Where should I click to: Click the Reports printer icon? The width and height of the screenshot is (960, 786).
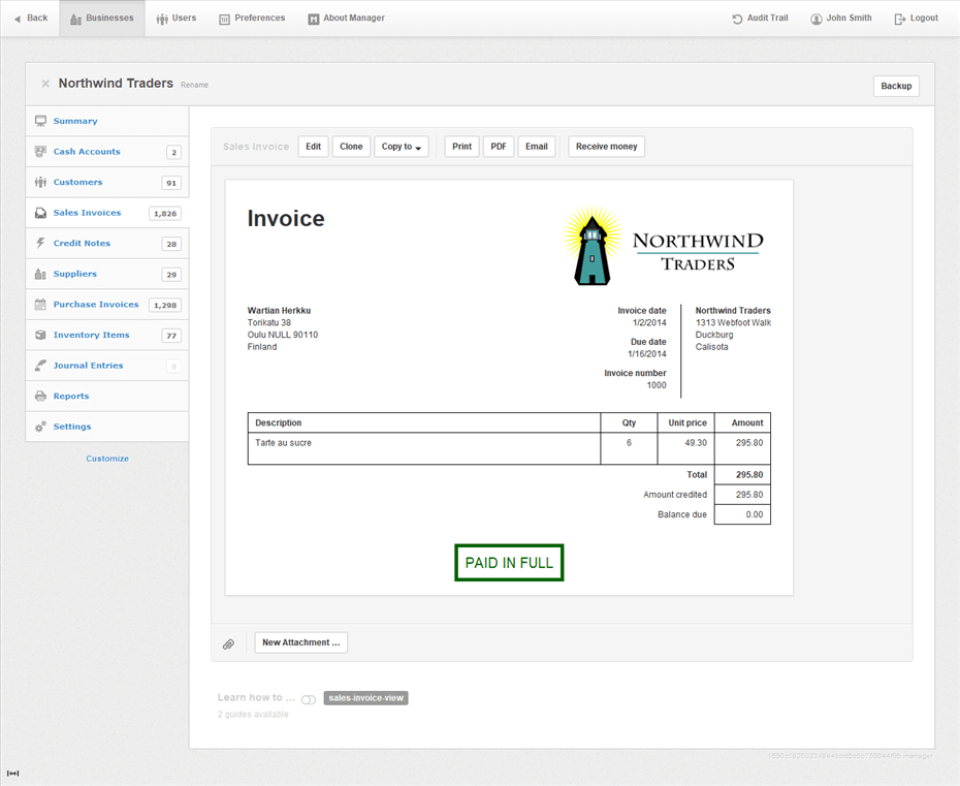(x=40, y=396)
